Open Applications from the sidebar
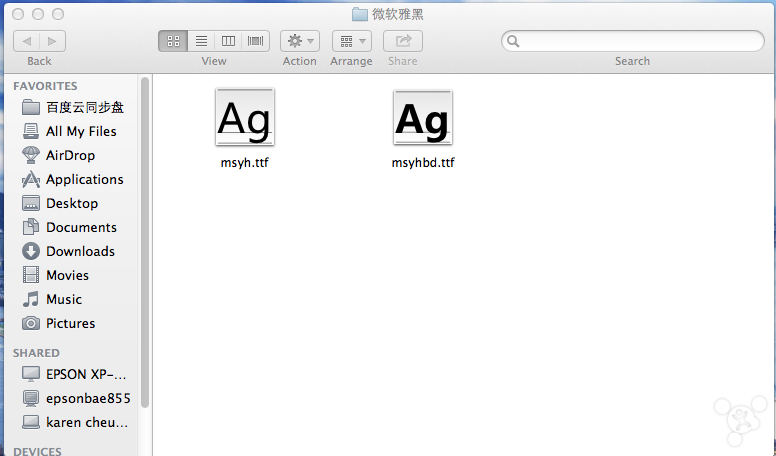The width and height of the screenshot is (776, 456). pos(73,179)
